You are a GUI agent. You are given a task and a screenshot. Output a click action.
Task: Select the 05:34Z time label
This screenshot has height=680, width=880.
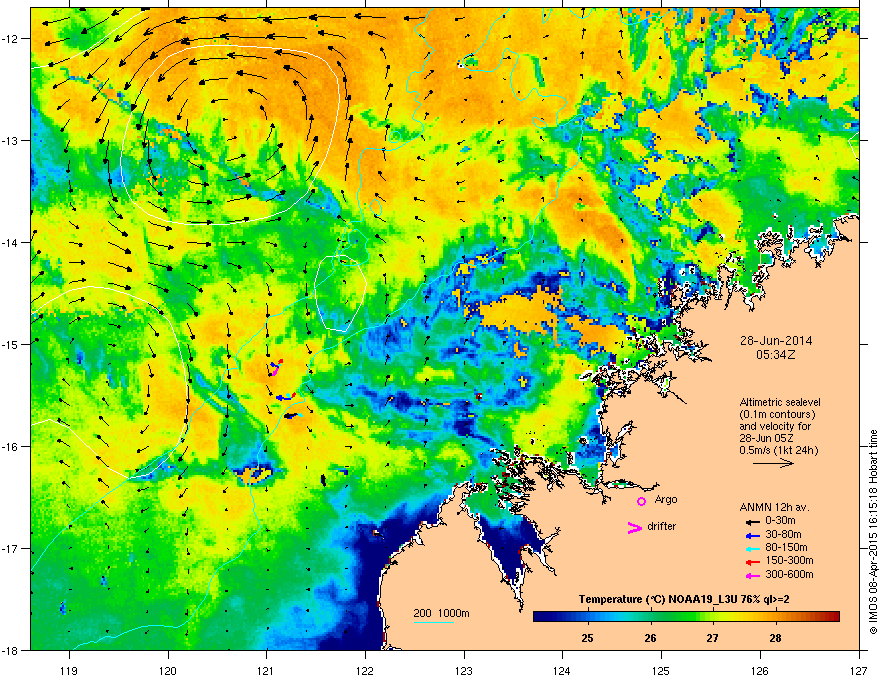pyautogui.click(x=776, y=355)
